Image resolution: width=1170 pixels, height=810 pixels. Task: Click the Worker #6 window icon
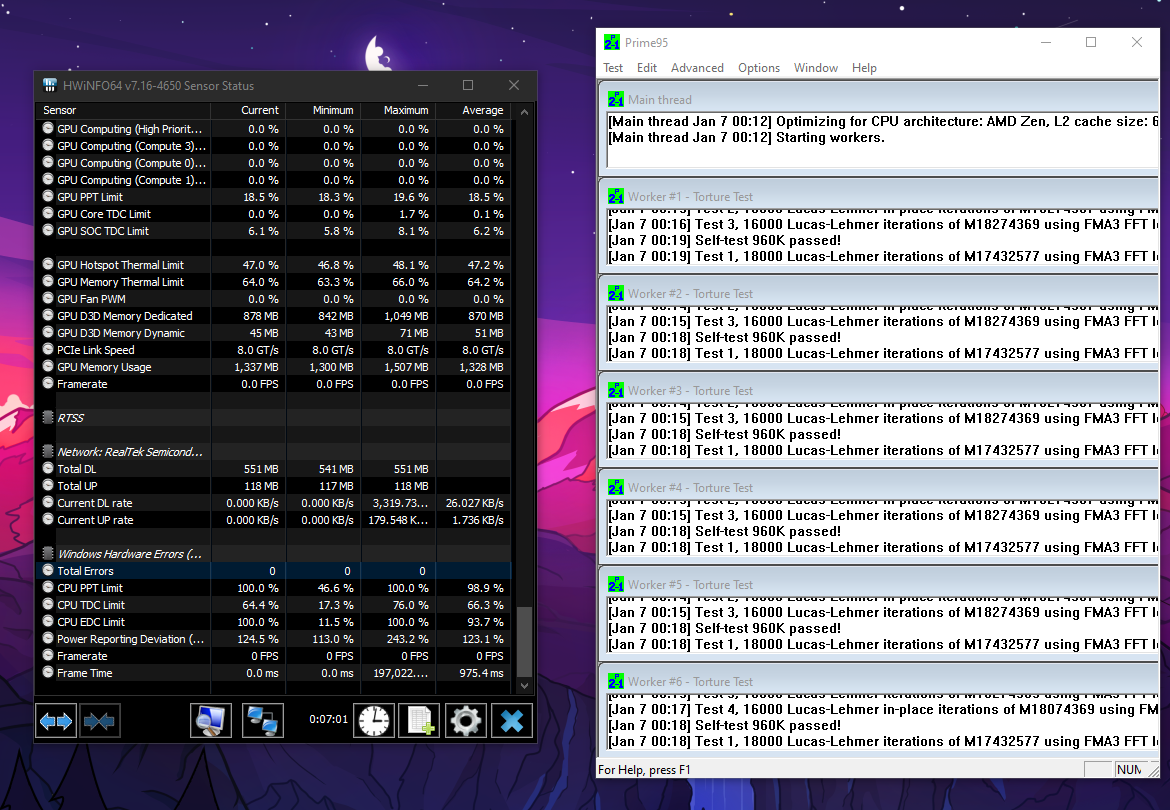click(x=616, y=681)
